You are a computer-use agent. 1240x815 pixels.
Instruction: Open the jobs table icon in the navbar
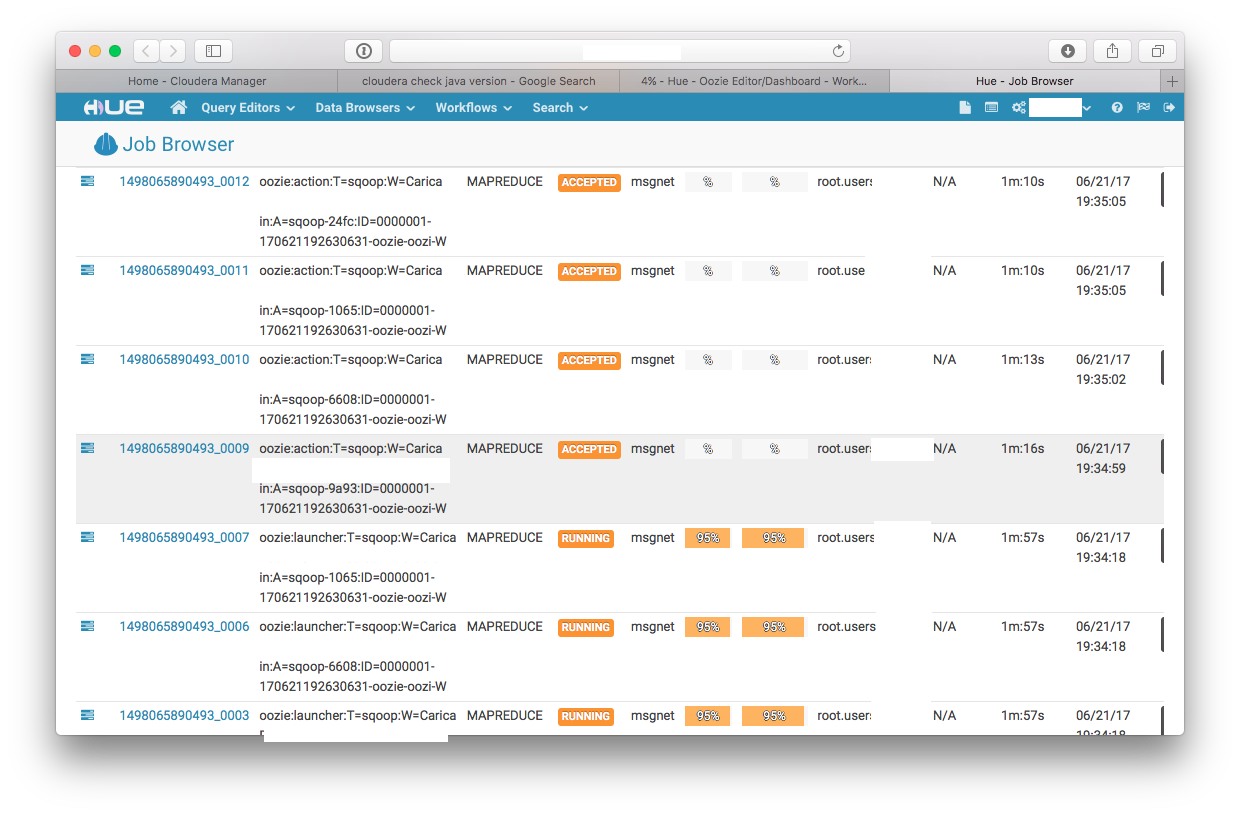[991, 107]
